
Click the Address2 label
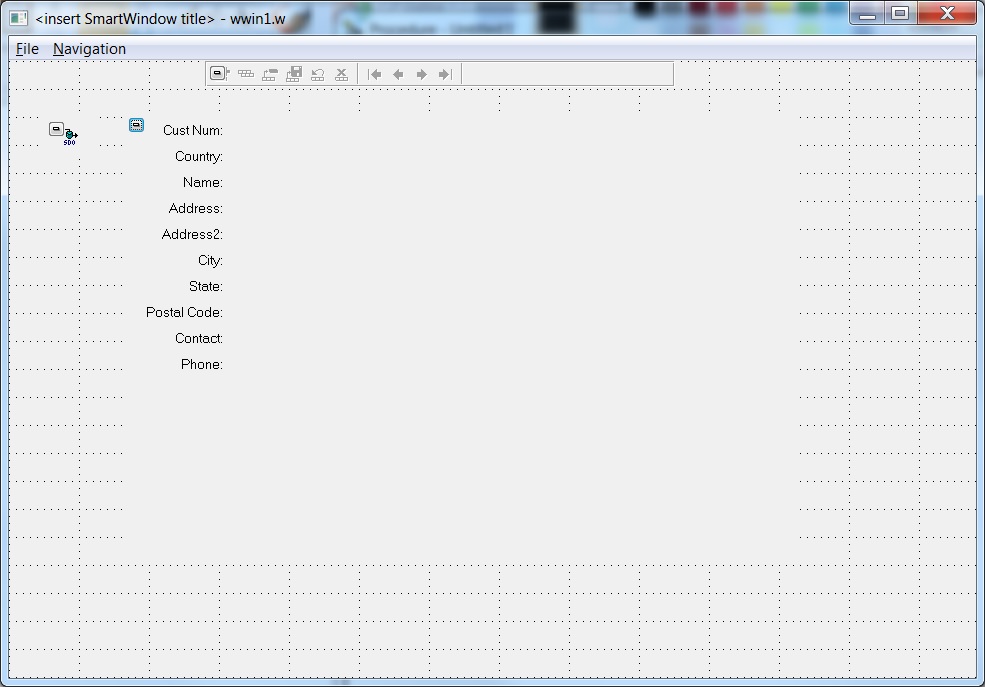192,234
